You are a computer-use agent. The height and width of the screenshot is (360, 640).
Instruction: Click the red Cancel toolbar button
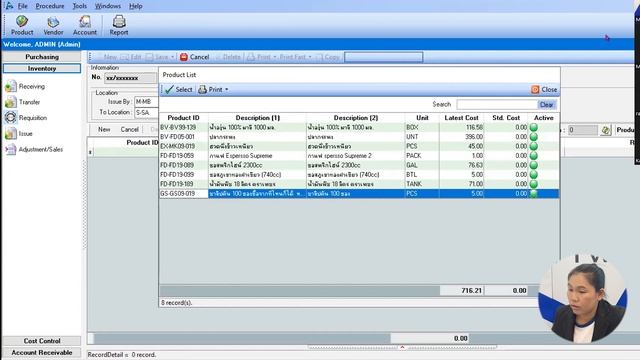click(194, 57)
